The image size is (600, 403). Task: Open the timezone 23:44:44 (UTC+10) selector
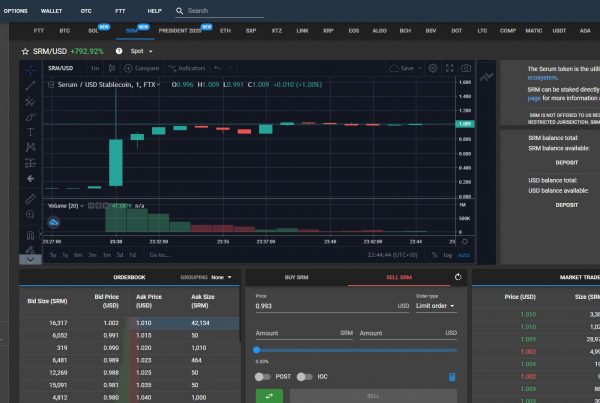click(x=392, y=255)
